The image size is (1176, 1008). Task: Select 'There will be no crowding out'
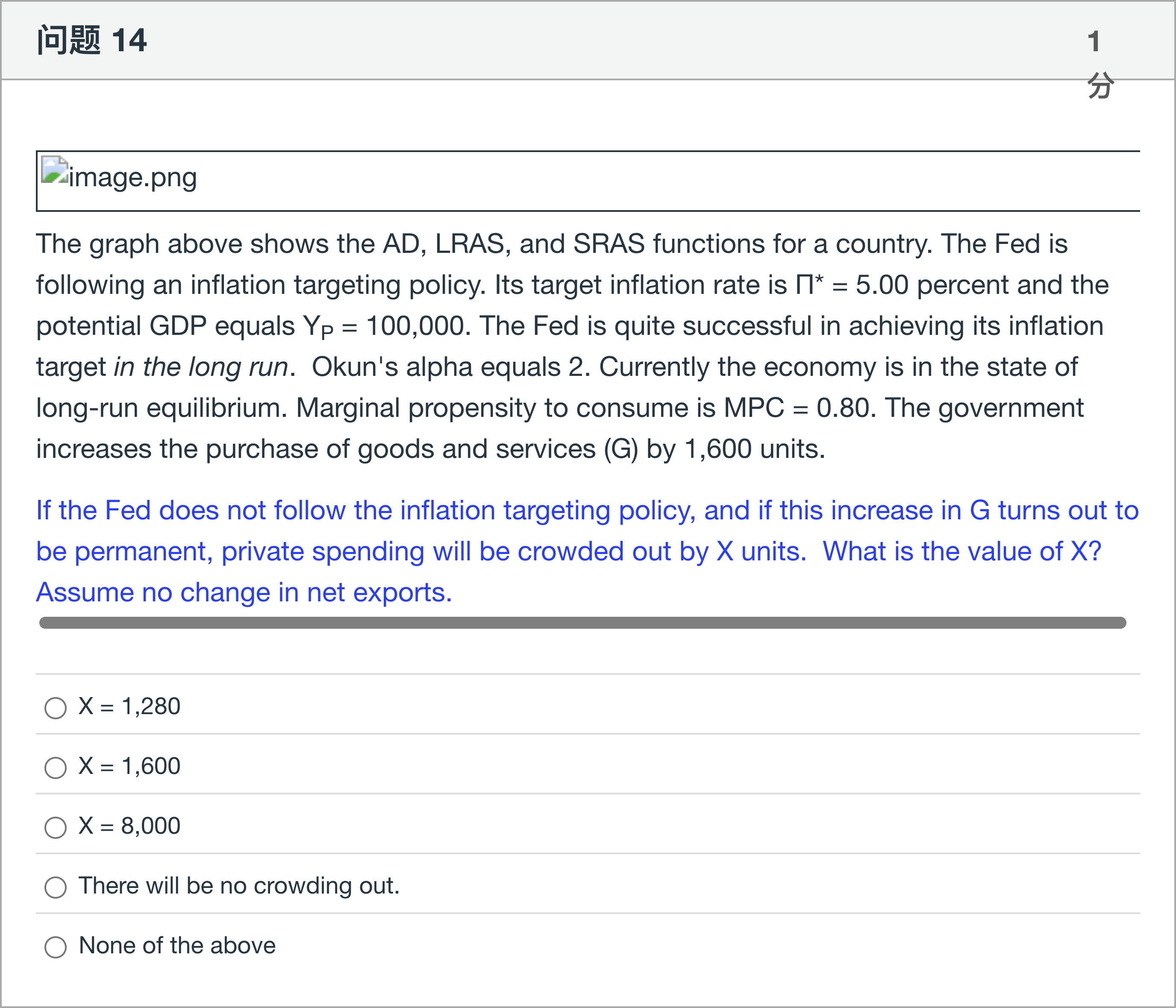click(x=55, y=887)
